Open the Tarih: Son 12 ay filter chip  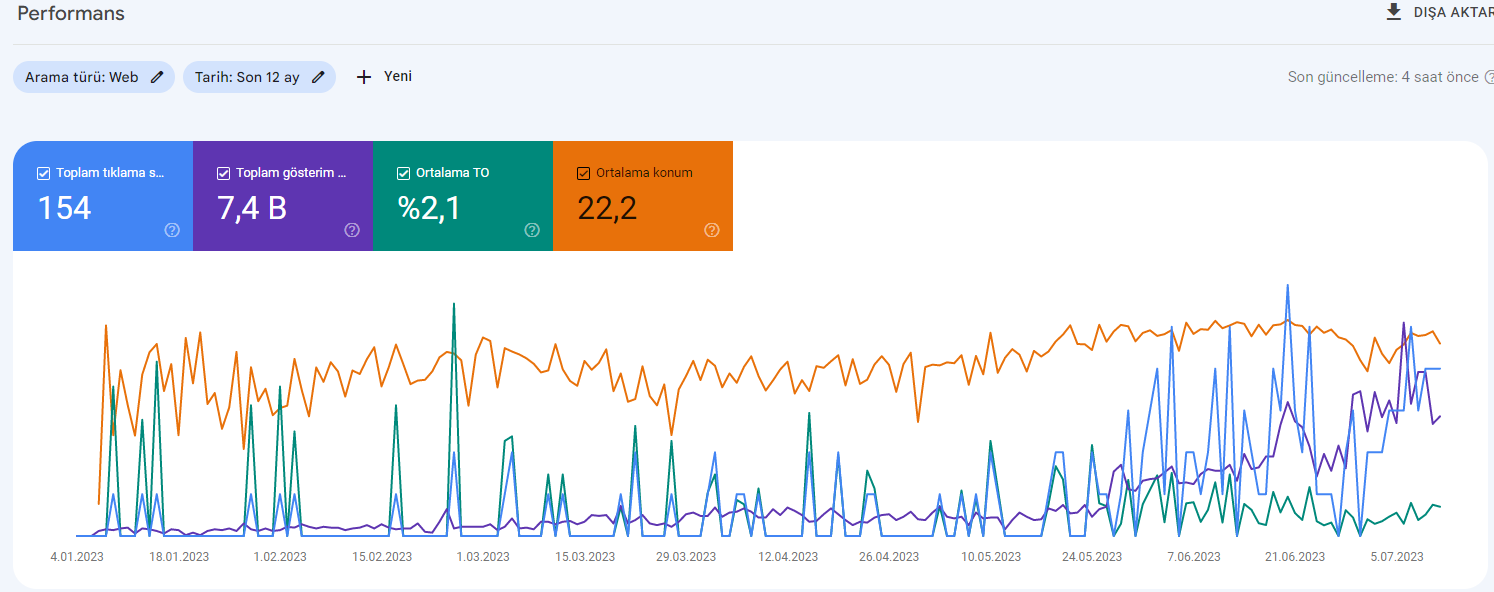259,77
